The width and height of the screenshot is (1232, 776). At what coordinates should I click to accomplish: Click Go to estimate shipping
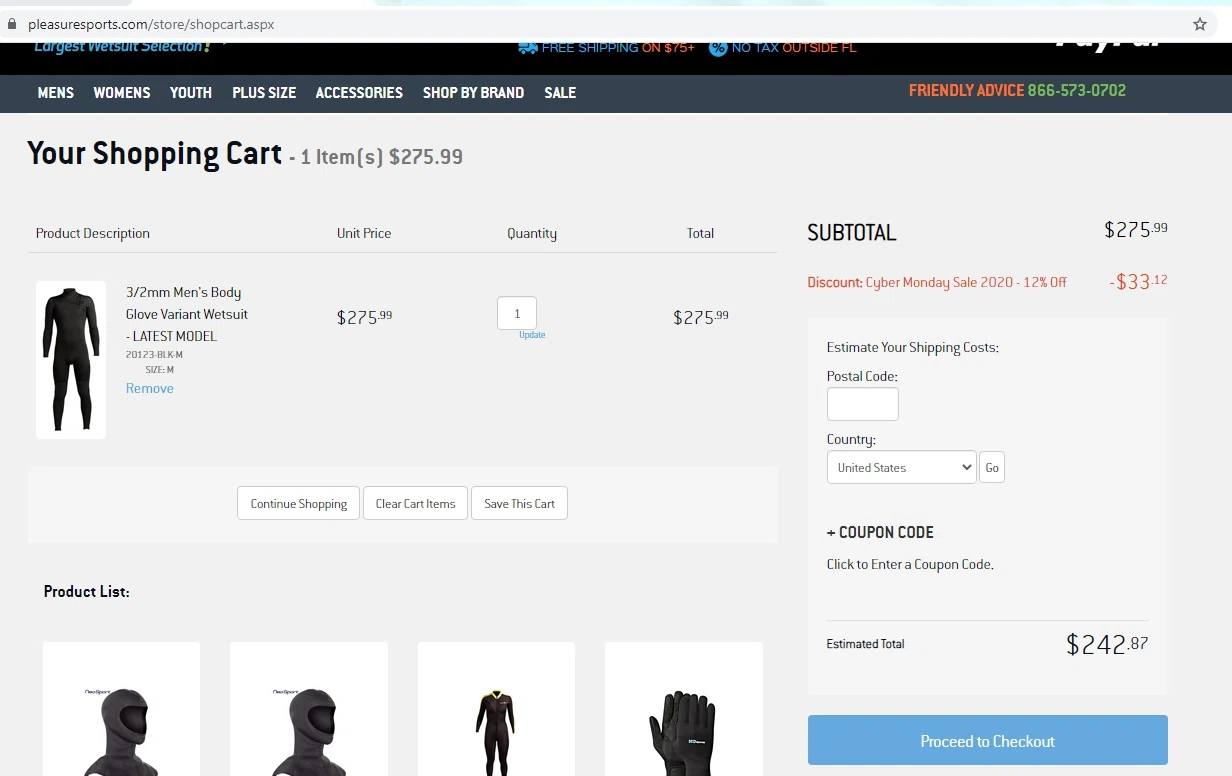pos(992,467)
